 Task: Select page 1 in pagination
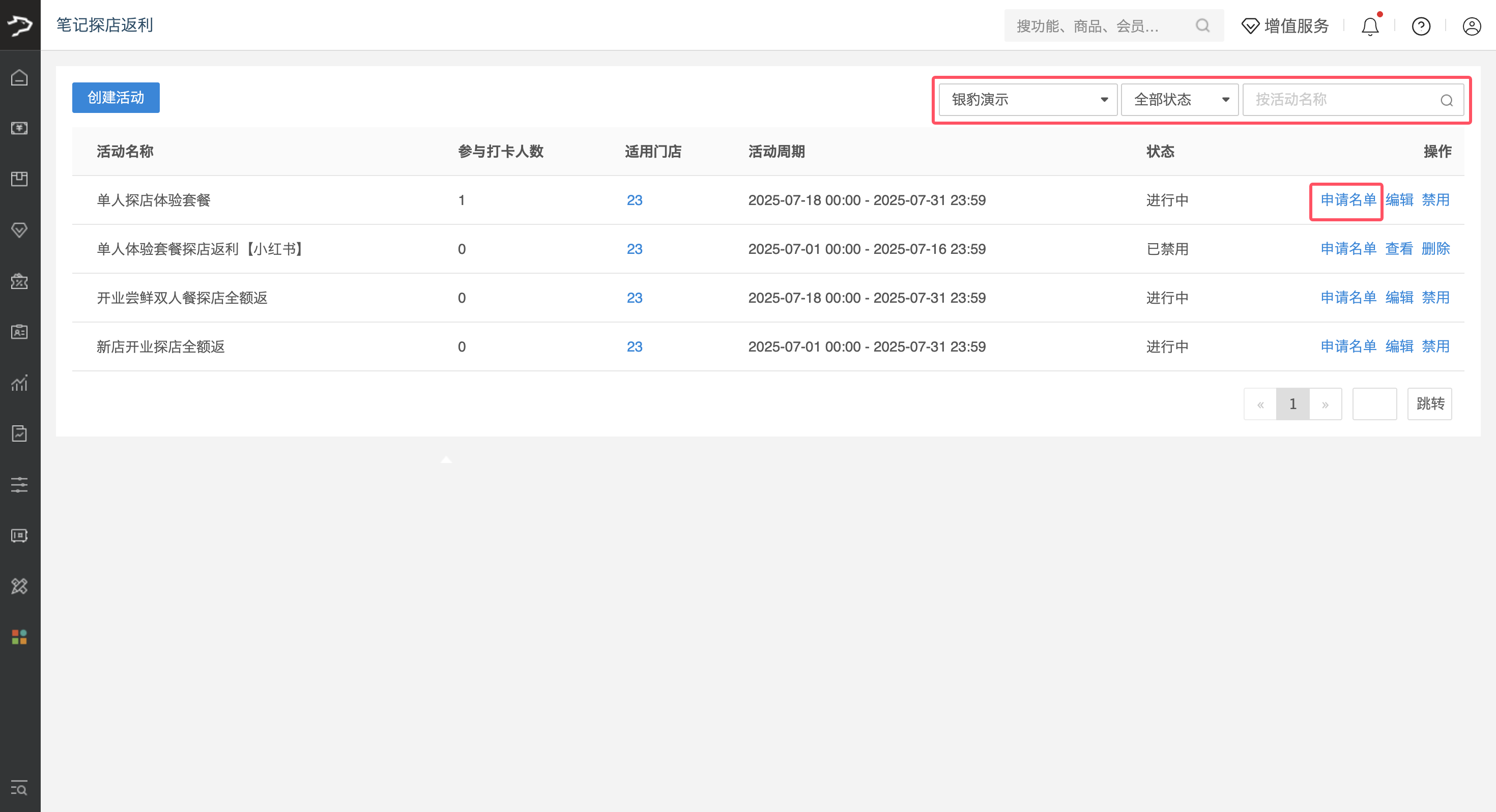pyautogui.click(x=1293, y=404)
